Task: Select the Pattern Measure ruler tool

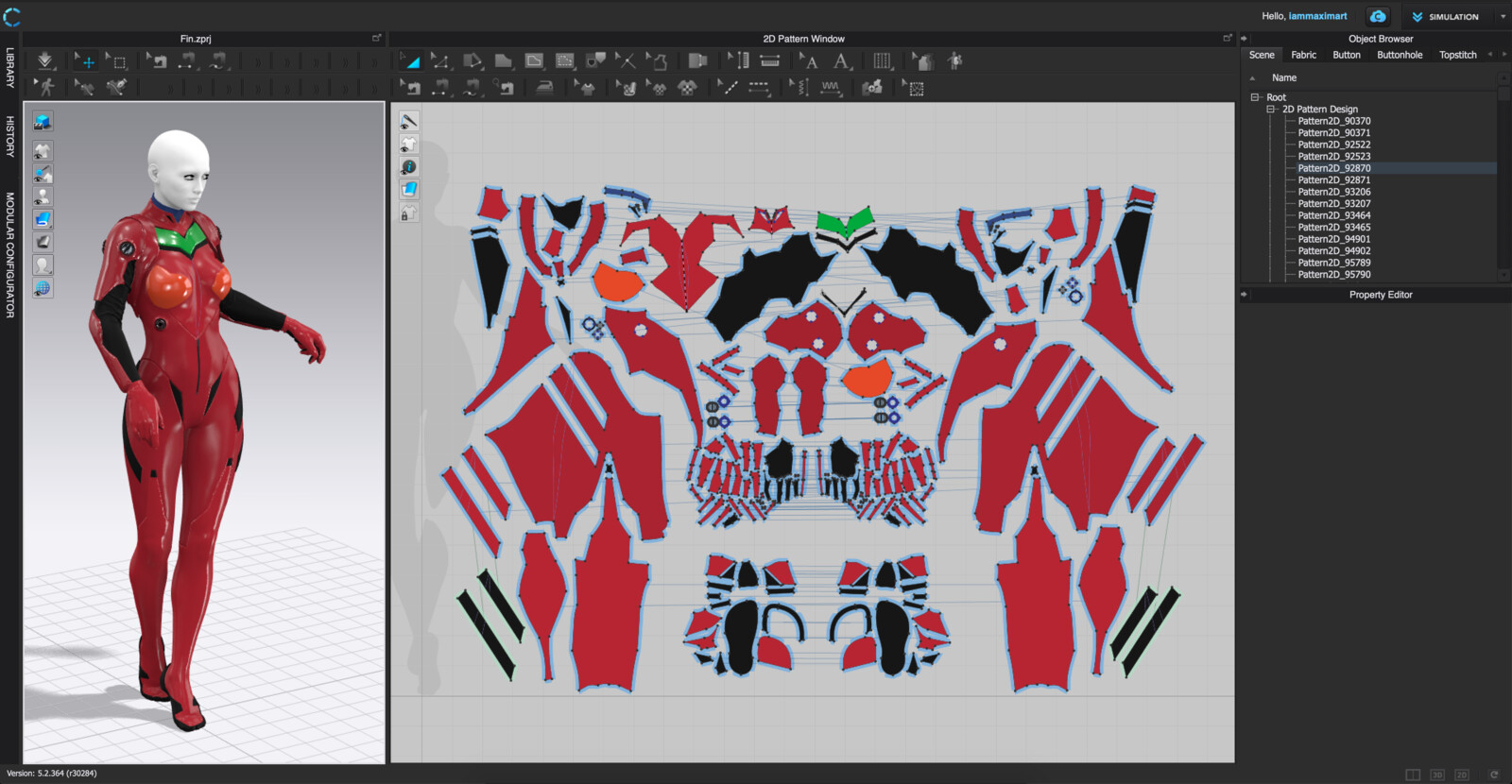Action: point(770,61)
